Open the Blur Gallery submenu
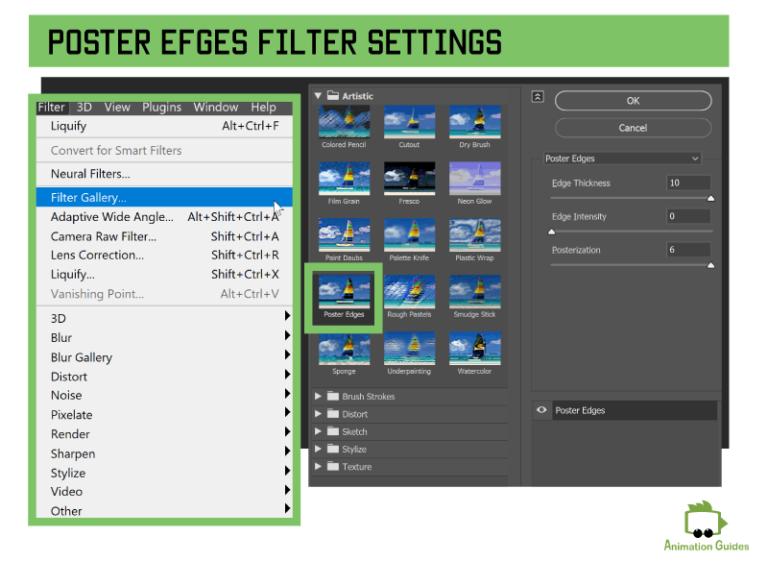The image size is (768, 561). tap(82, 357)
